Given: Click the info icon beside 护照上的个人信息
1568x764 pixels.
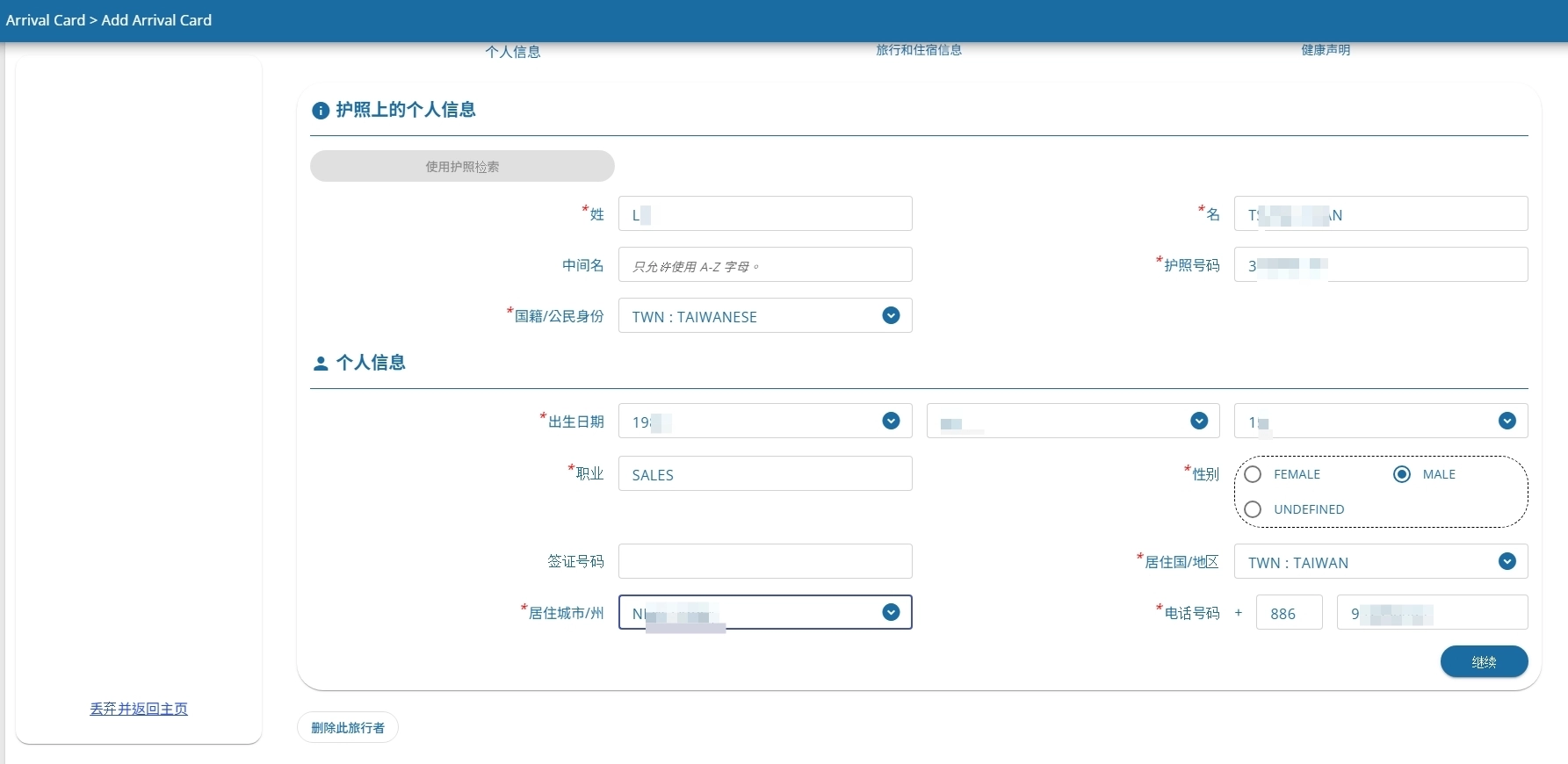Looking at the screenshot, I should [x=321, y=111].
